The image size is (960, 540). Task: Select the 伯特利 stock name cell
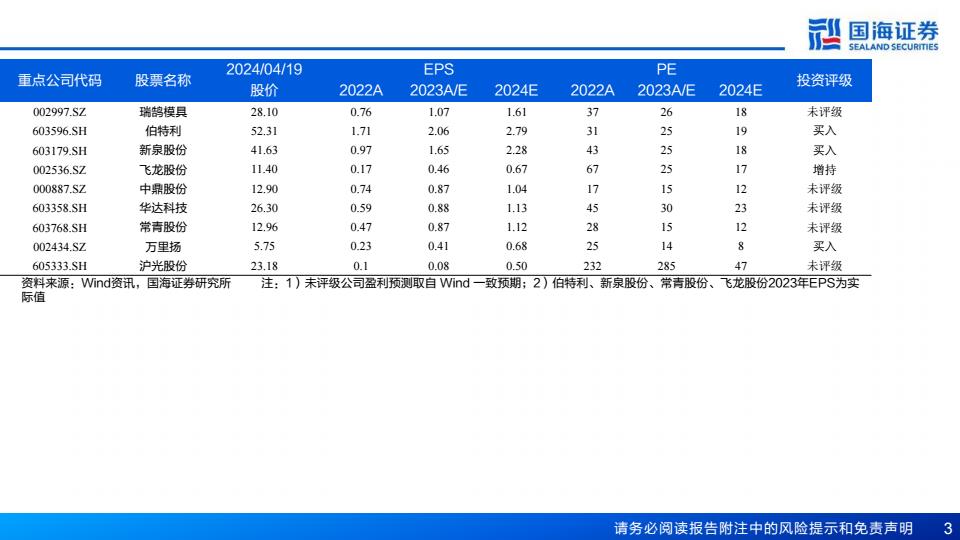click(x=163, y=131)
